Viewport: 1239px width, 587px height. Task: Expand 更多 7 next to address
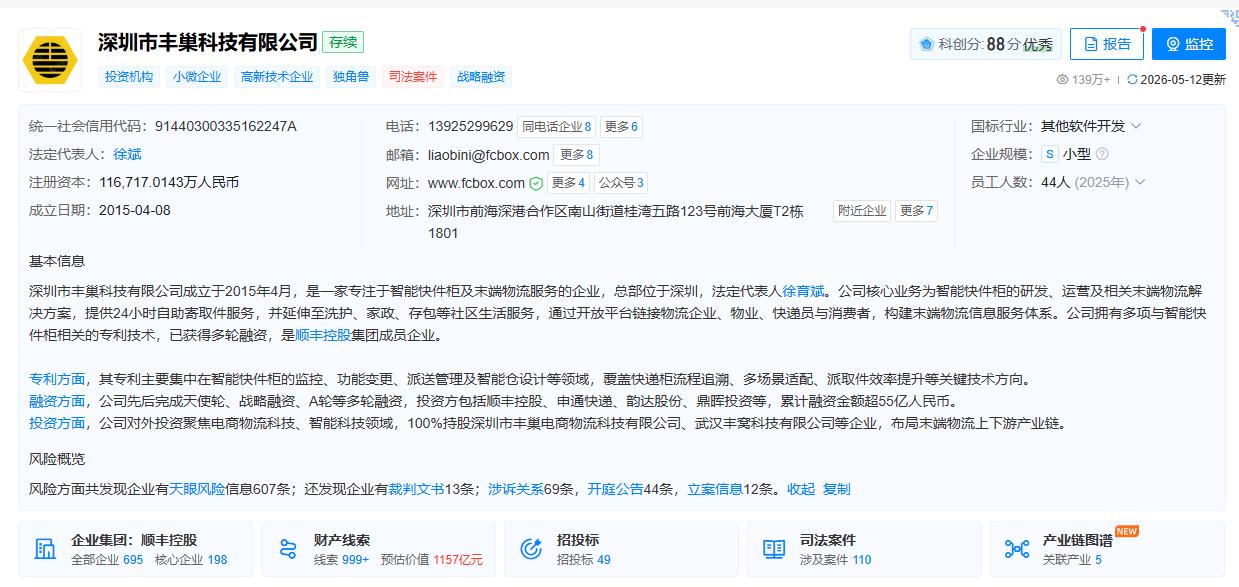[916, 211]
